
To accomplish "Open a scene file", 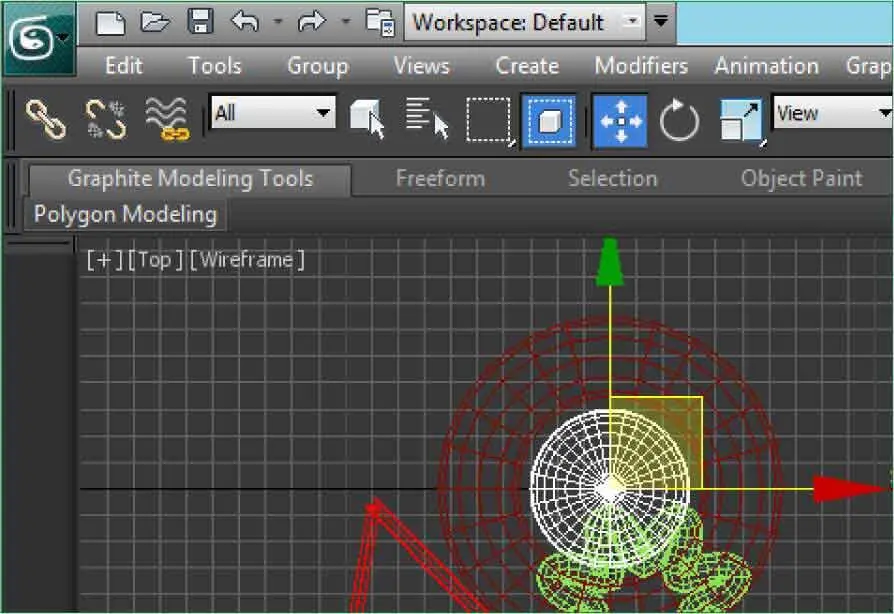I will tap(155, 22).
